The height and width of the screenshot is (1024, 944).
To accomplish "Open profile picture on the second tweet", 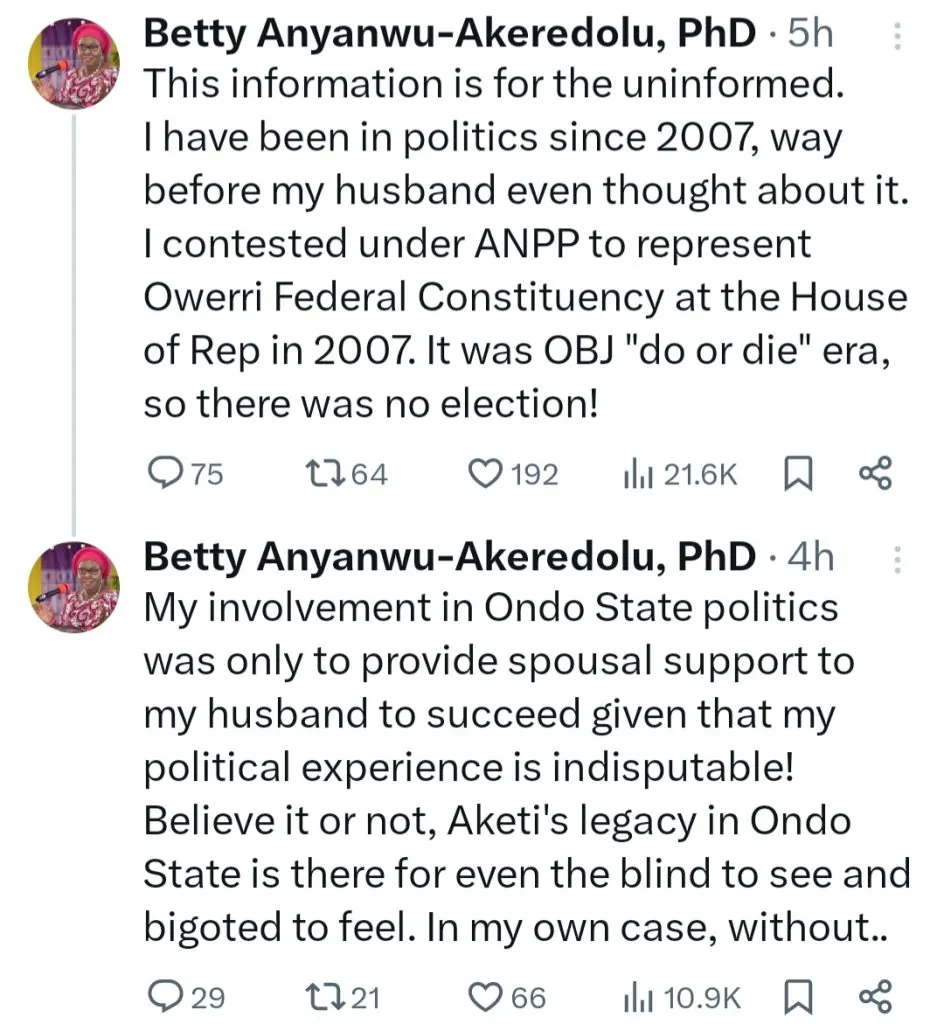I will (x=73, y=587).
